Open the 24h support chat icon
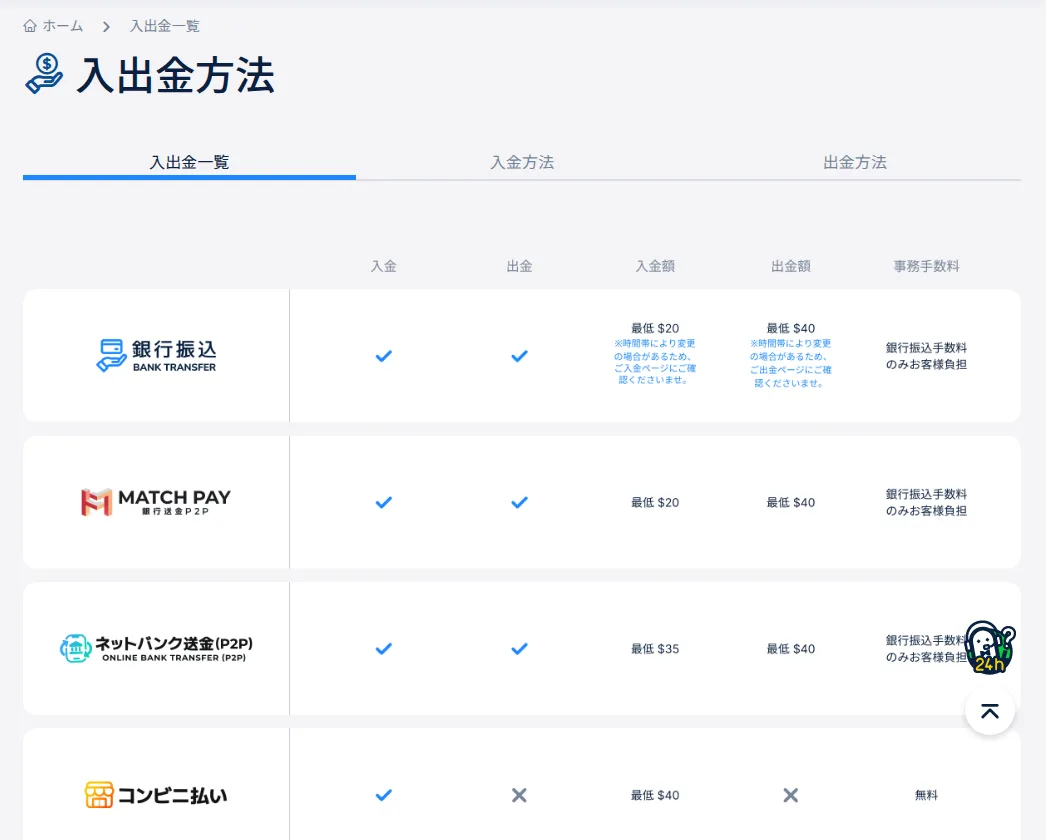 [x=990, y=647]
